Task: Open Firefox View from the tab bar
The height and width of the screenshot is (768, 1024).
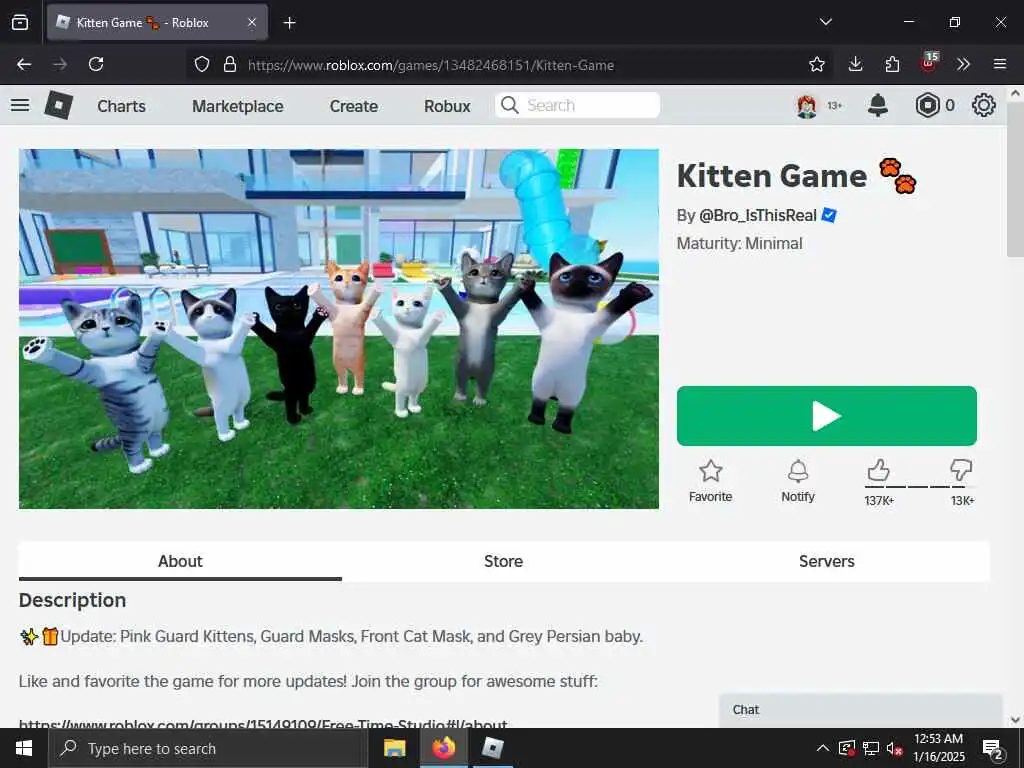Action: 20,22
